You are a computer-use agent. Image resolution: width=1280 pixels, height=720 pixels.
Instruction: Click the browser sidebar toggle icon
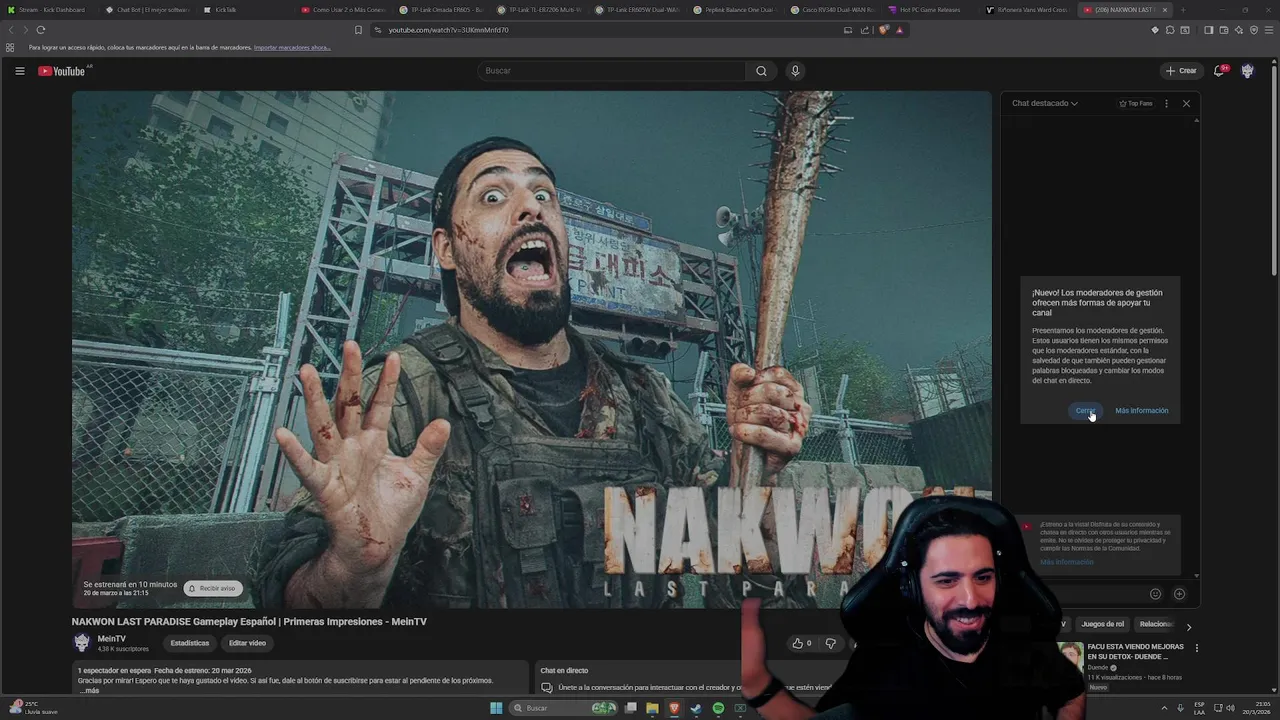1208,30
